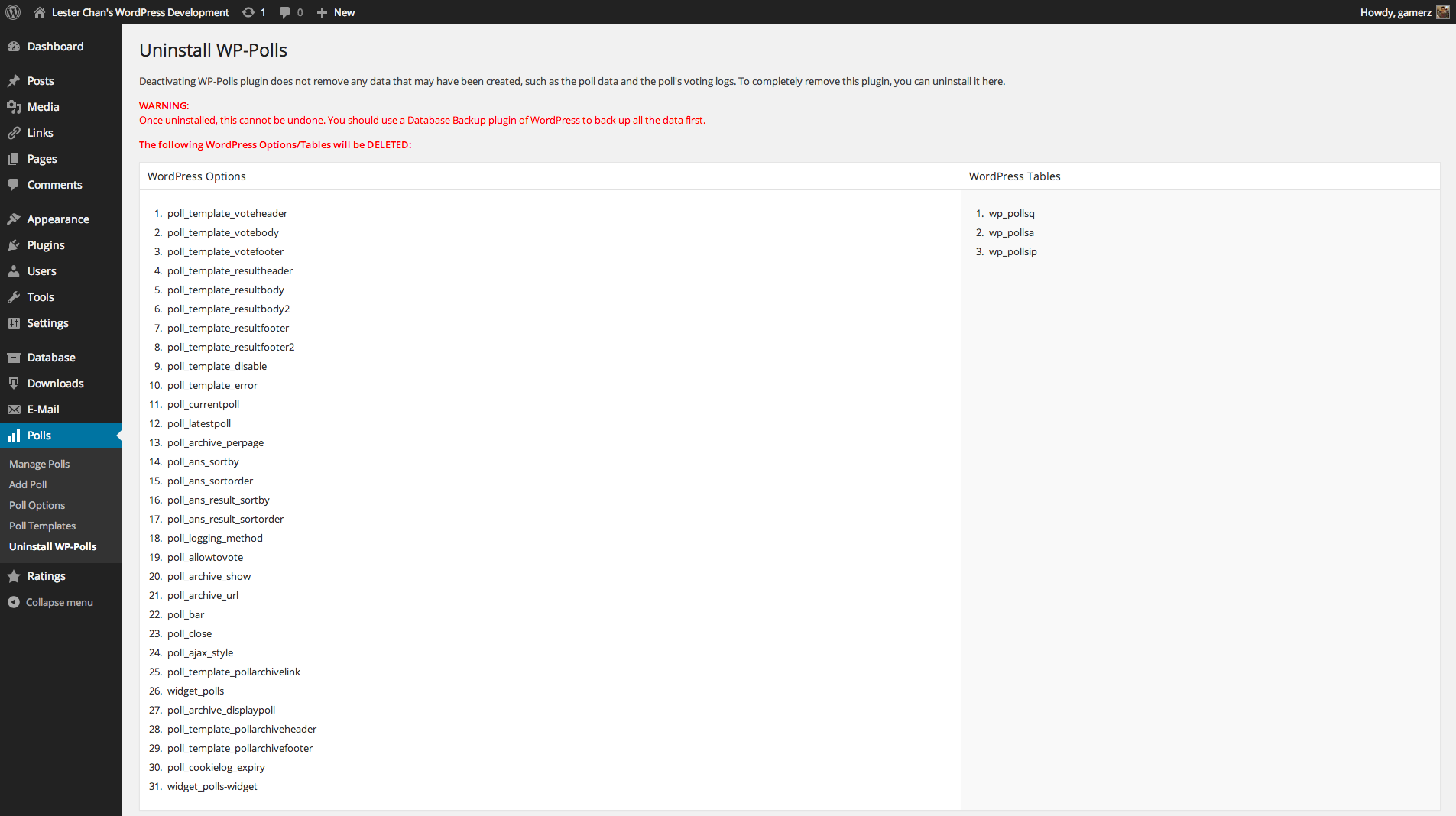Viewport: 1456px width, 816px height.
Task: Click WordPress Tables column header
Action: (x=1014, y=176)
